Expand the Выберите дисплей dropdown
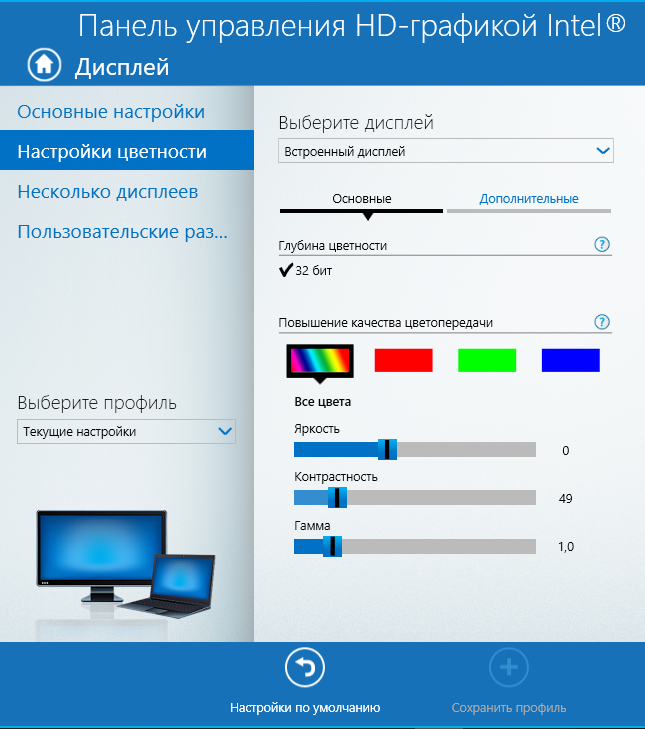Screen dimensions: 645x729 [x=445, y=151]
